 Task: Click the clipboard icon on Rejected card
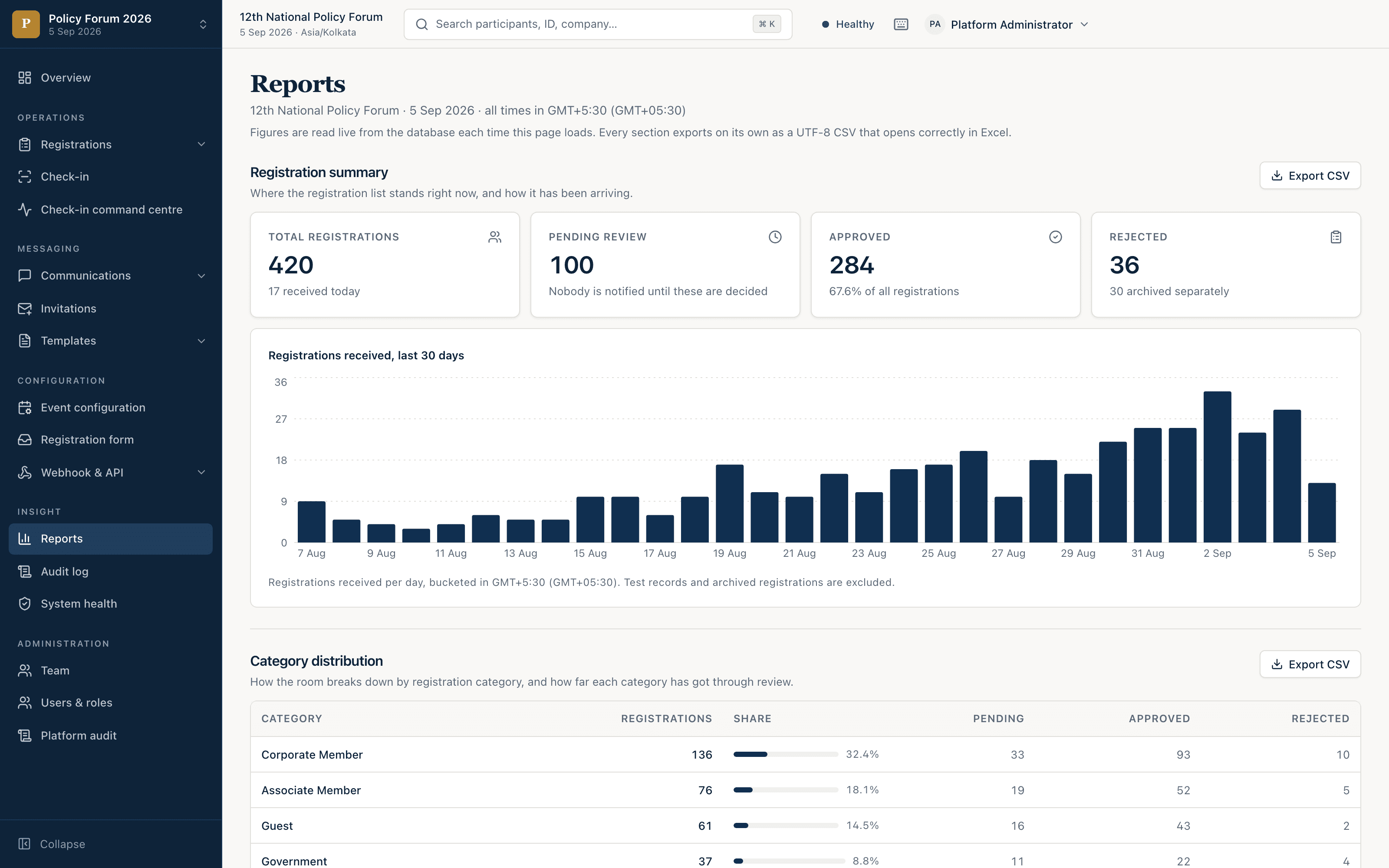(x=1336, y=237)
